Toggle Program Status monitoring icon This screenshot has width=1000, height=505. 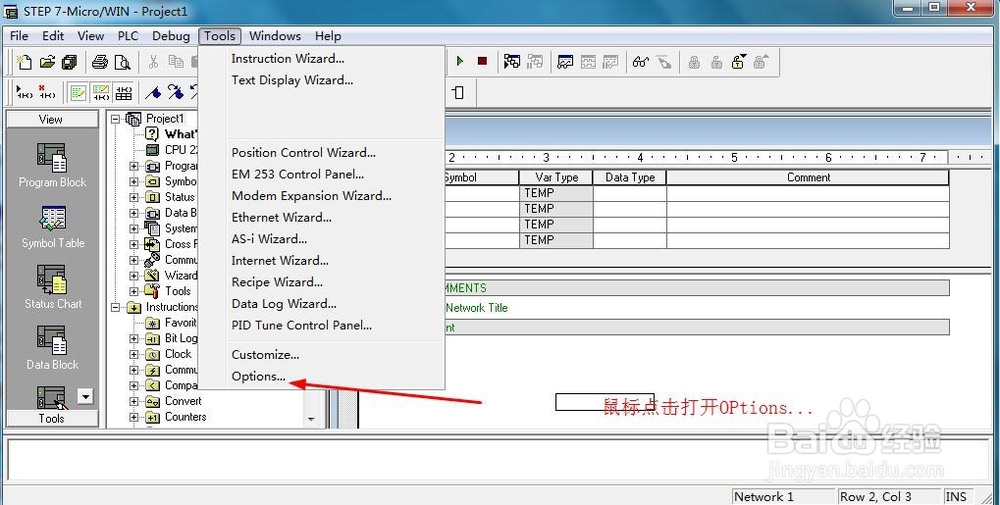[511, 61]
